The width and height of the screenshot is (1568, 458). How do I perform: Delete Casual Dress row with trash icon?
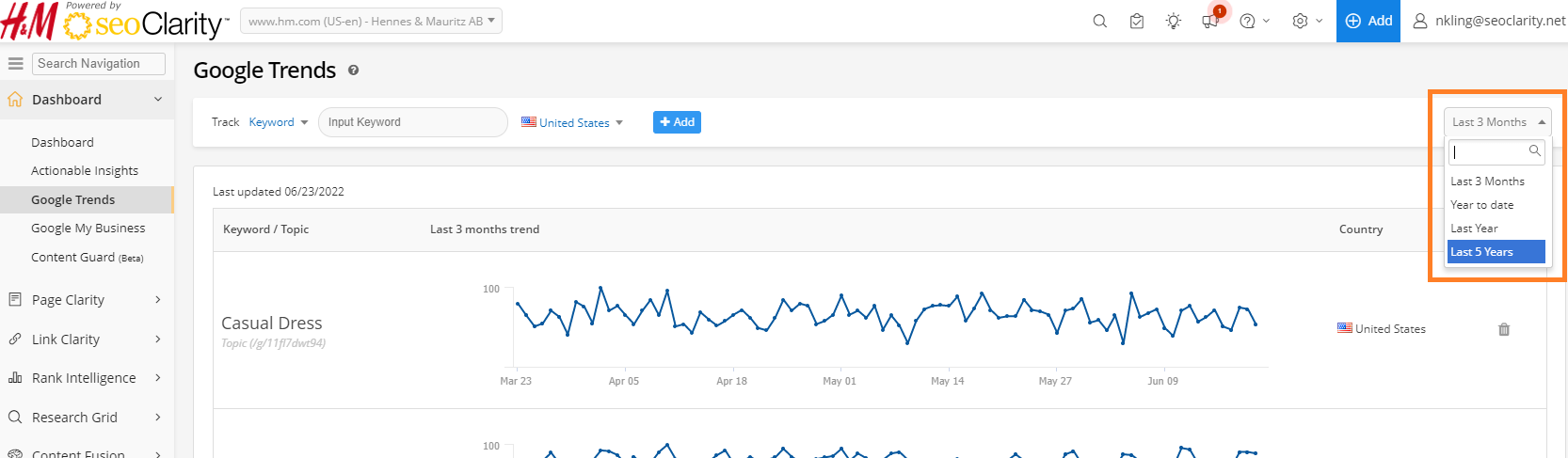[1504, 329]
